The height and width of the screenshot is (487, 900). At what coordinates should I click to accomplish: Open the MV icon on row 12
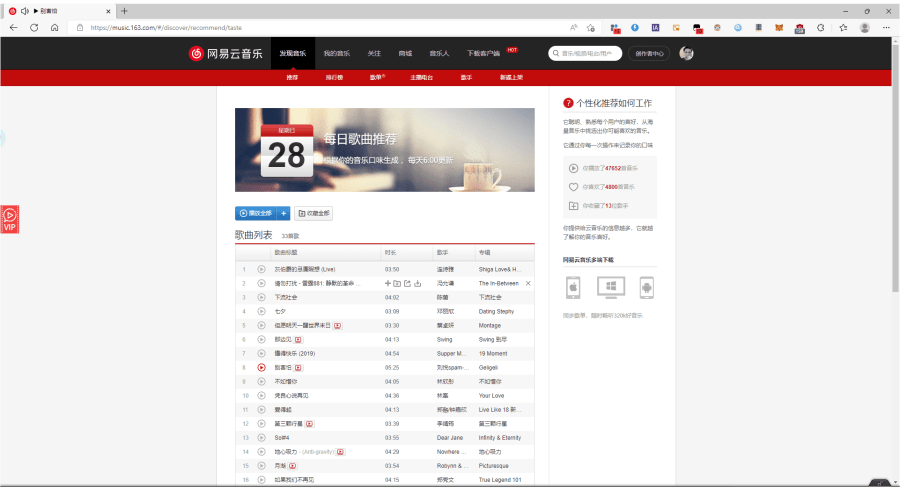click(309, 424)
